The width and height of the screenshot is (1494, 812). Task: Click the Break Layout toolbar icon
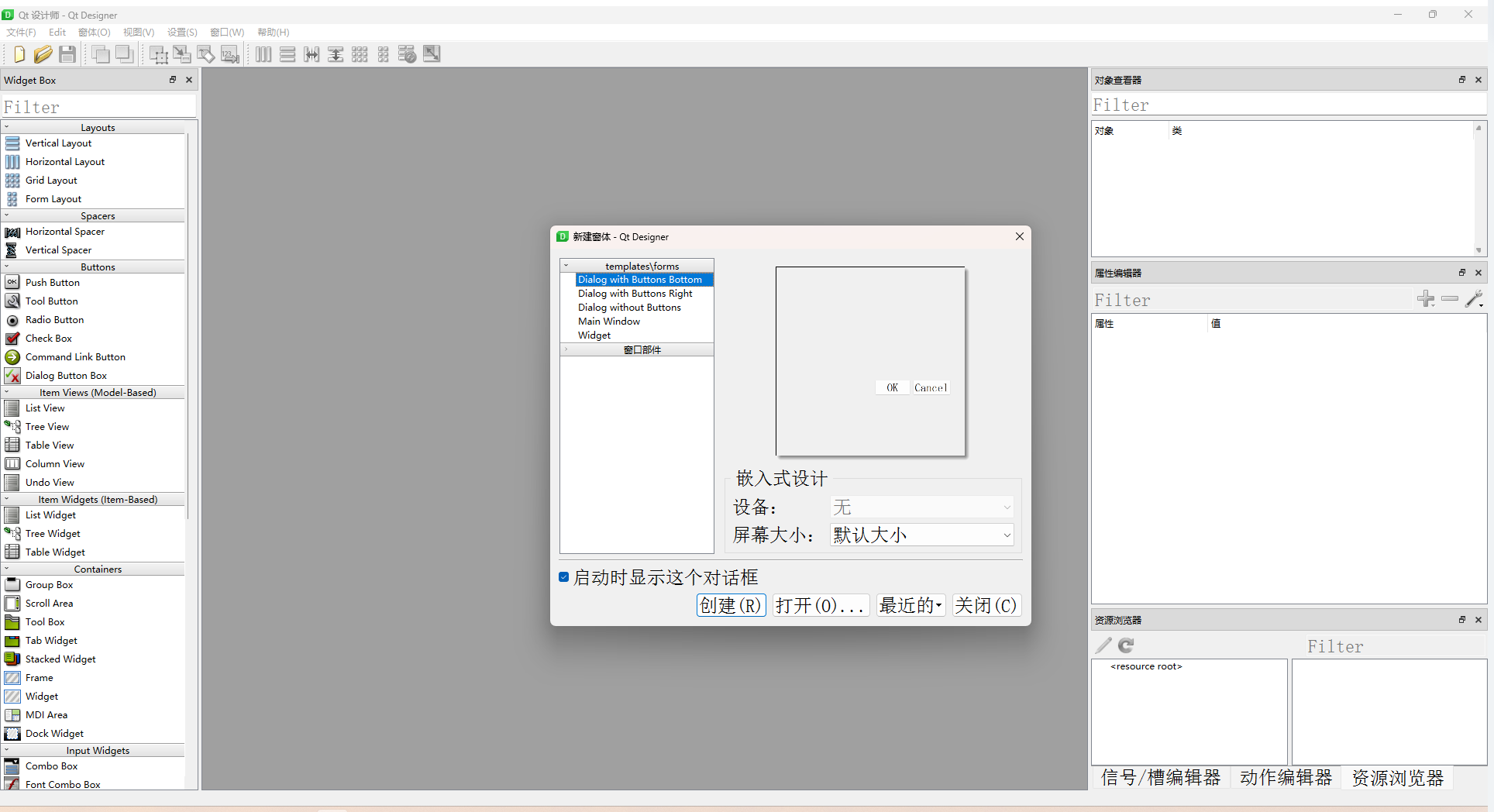pos(408,54)
